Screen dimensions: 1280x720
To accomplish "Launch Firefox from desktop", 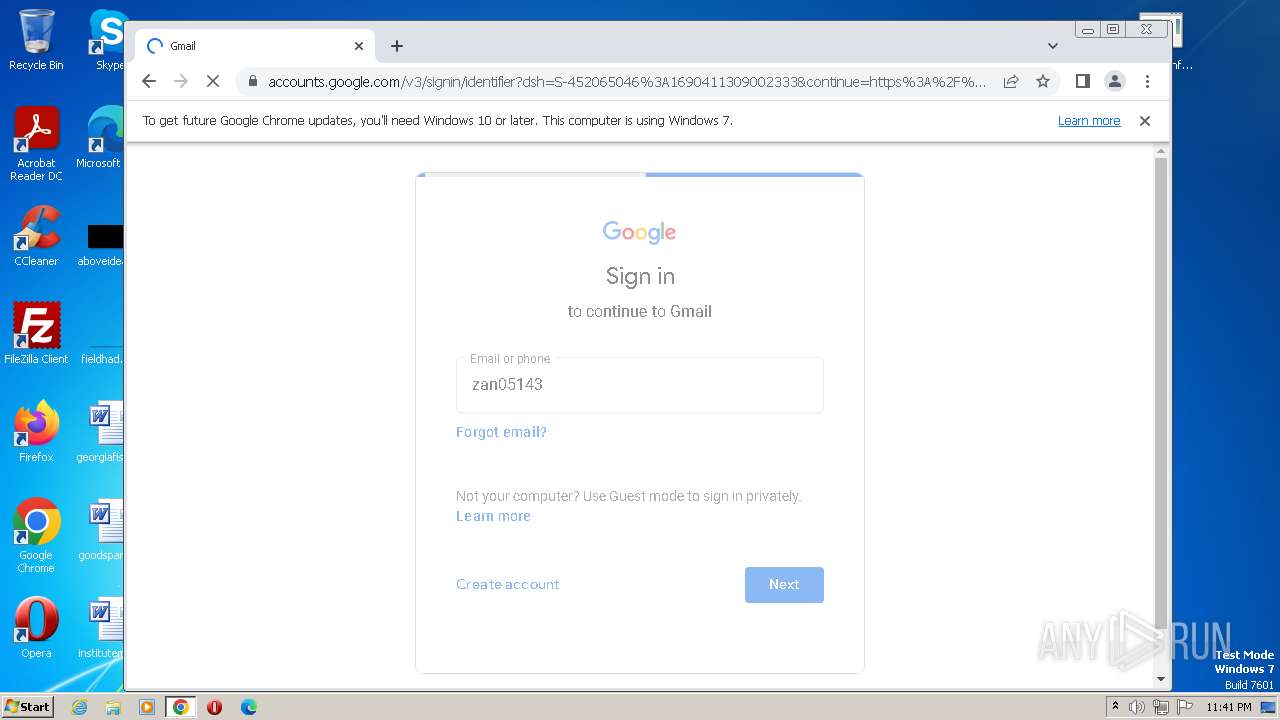I will point(36,432).
